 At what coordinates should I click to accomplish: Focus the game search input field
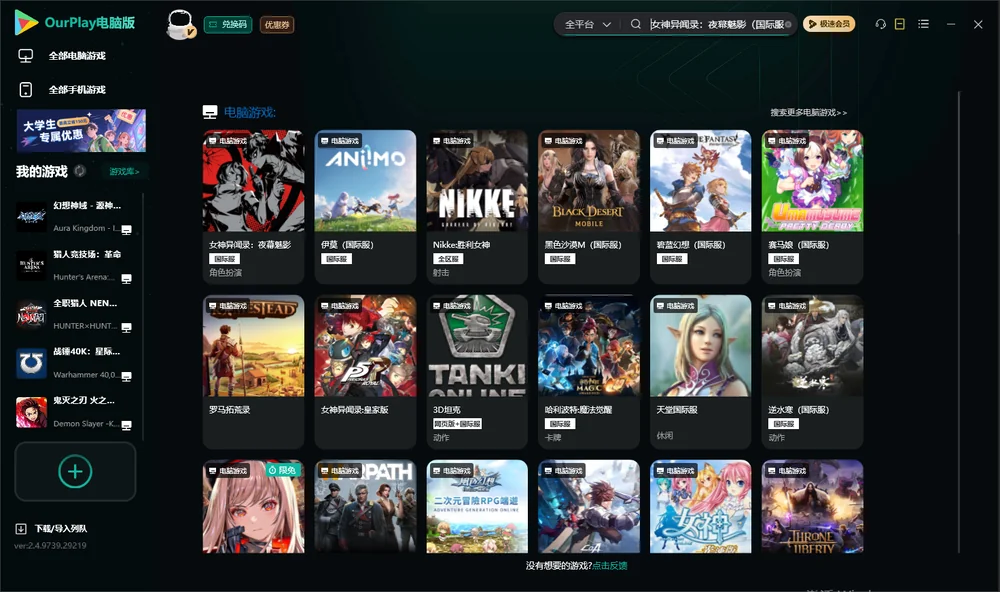[x=716, y=24]
